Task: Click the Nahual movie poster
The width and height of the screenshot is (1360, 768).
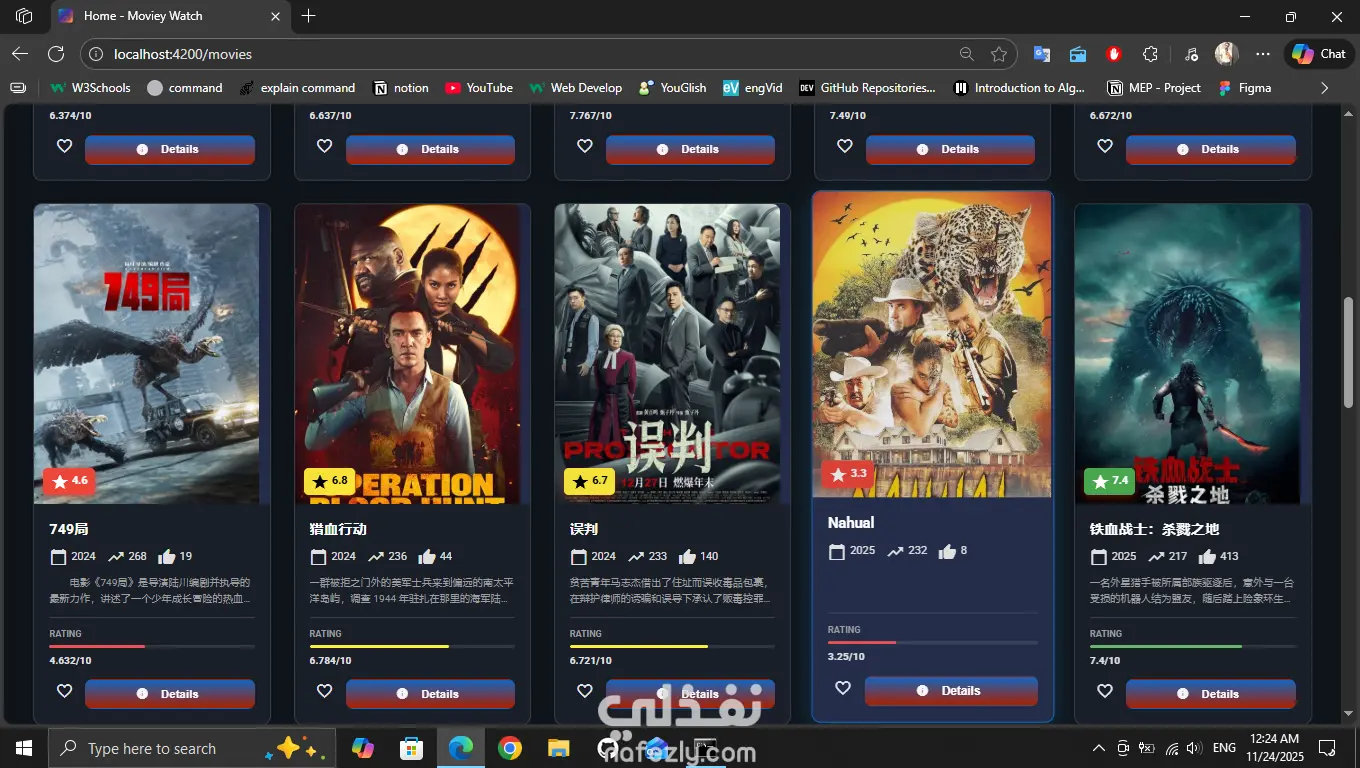Action: 932,344
